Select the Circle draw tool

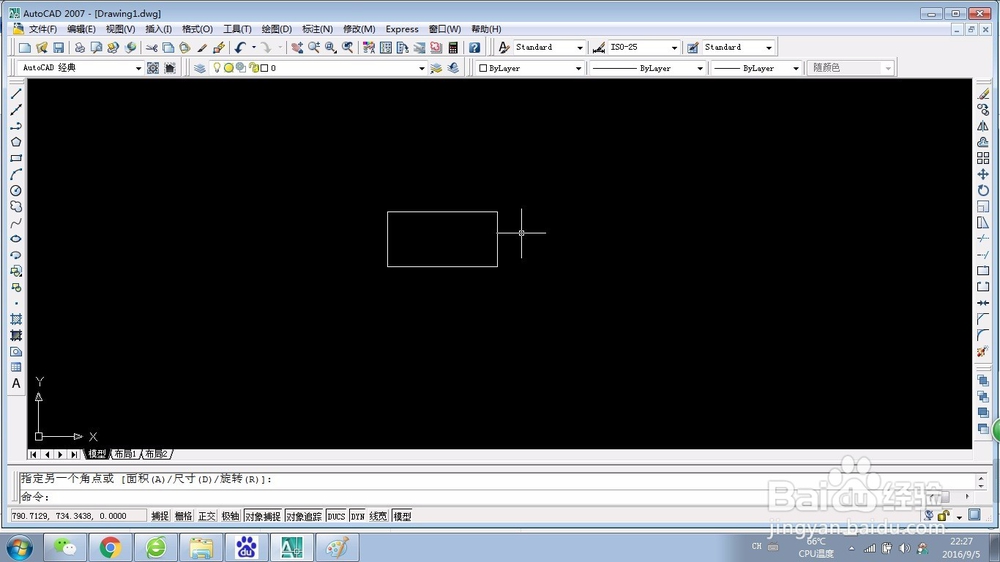click(x=16, y=190)
